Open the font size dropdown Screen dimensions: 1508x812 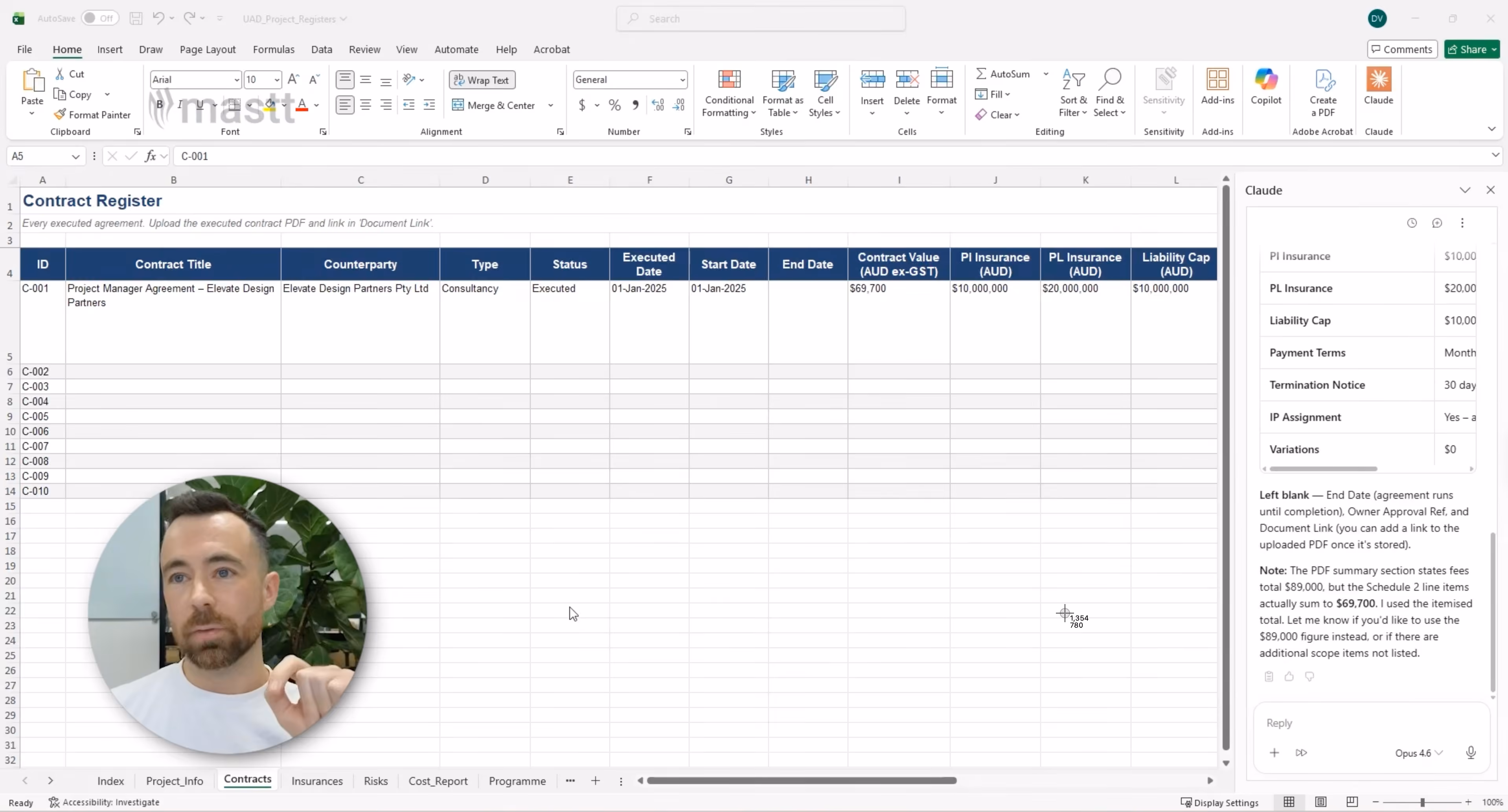click(277, 80)
